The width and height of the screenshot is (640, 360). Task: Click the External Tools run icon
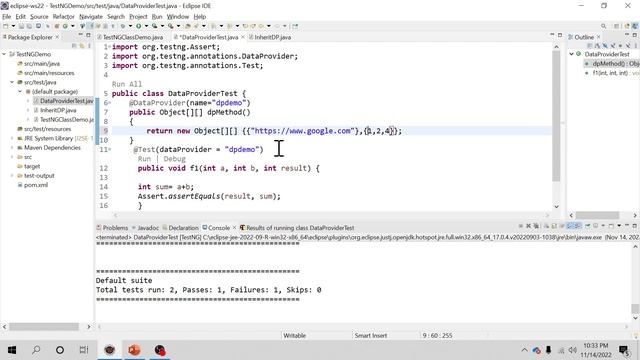(170, 26)
